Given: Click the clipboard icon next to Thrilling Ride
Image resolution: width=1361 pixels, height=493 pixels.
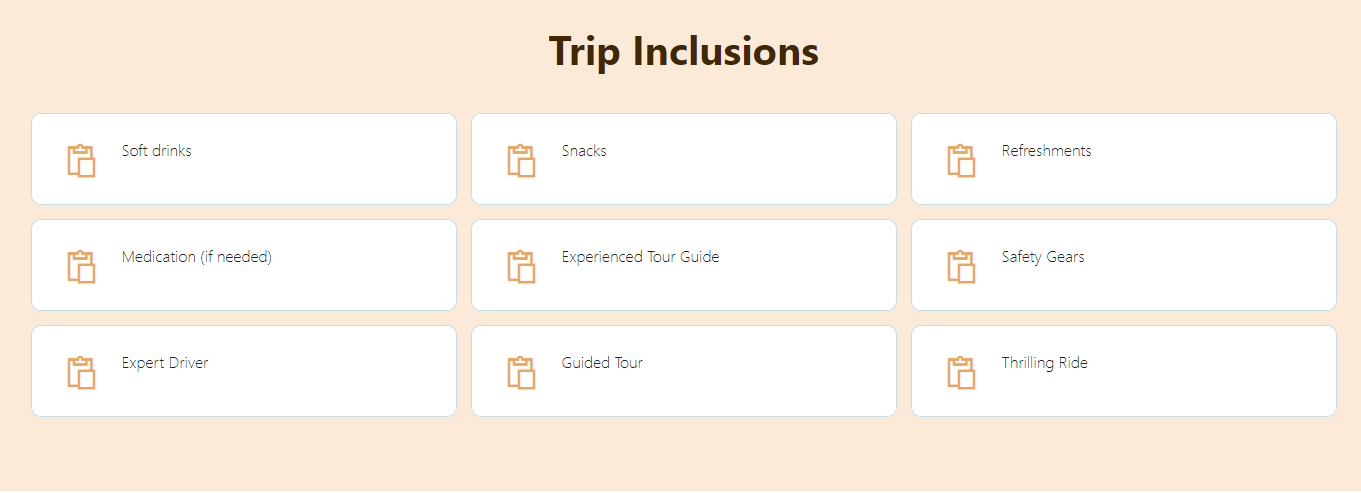Looking at the screenshot, I should tap(961, 372).
